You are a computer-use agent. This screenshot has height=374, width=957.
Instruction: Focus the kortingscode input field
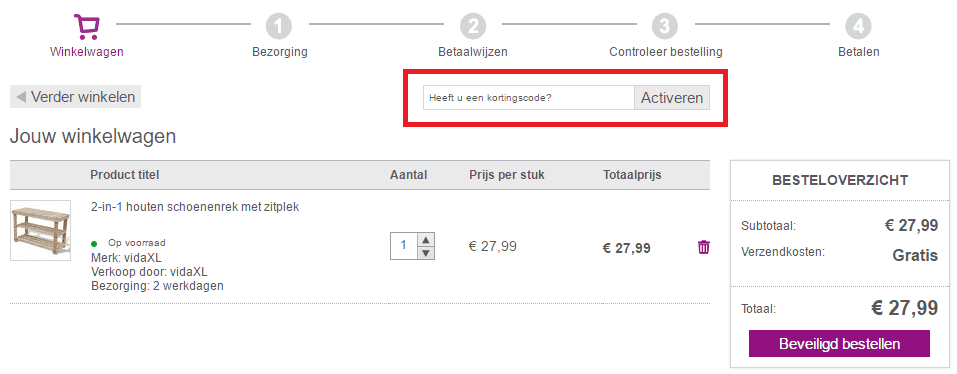529,98
